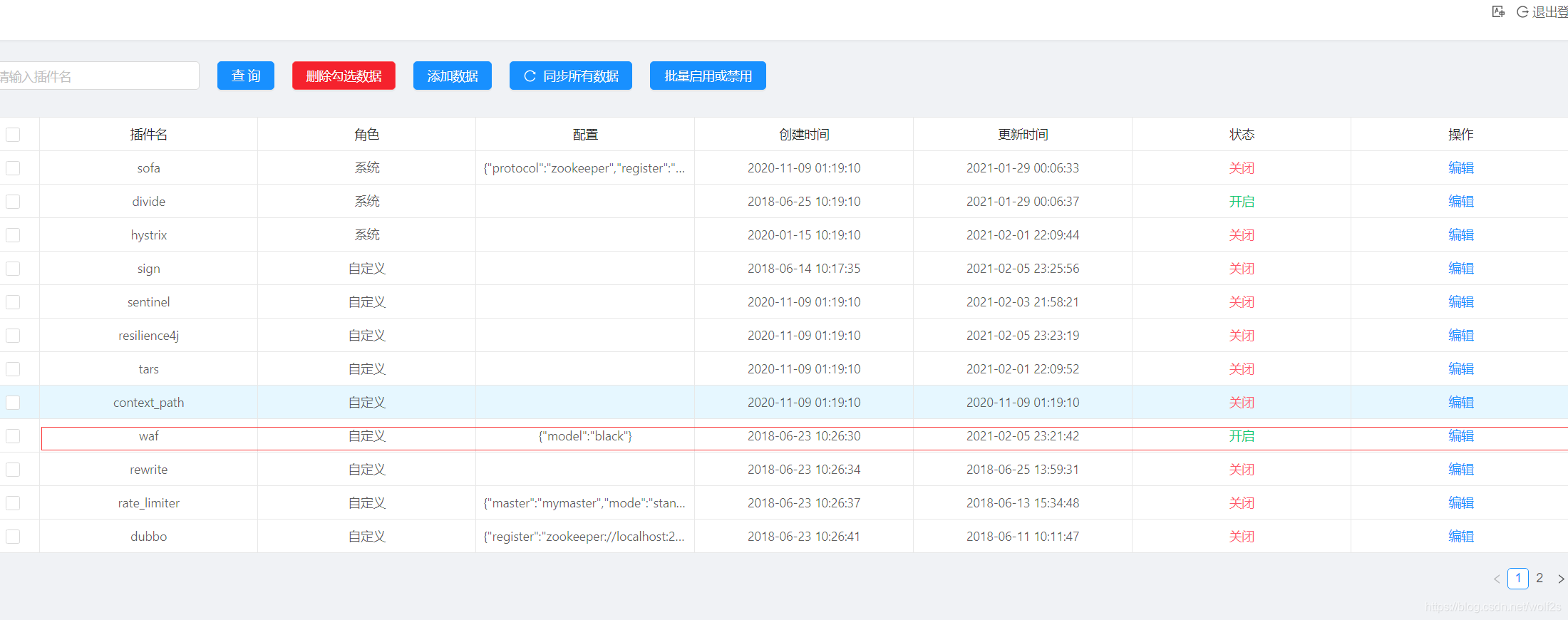The image size is (1568, 620).
Task: Click the 查询 search button
Action: [x=246, y=76]
